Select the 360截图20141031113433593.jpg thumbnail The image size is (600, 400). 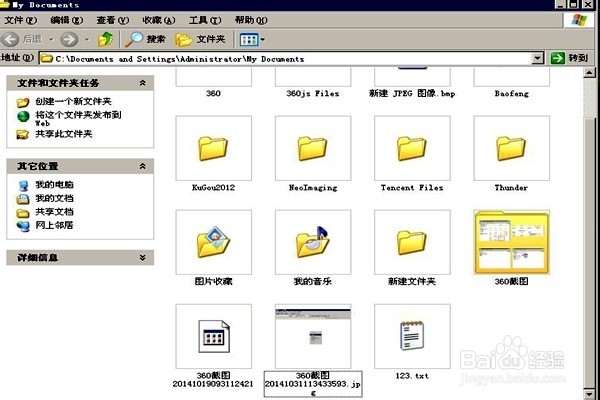(x=313, y=336)
